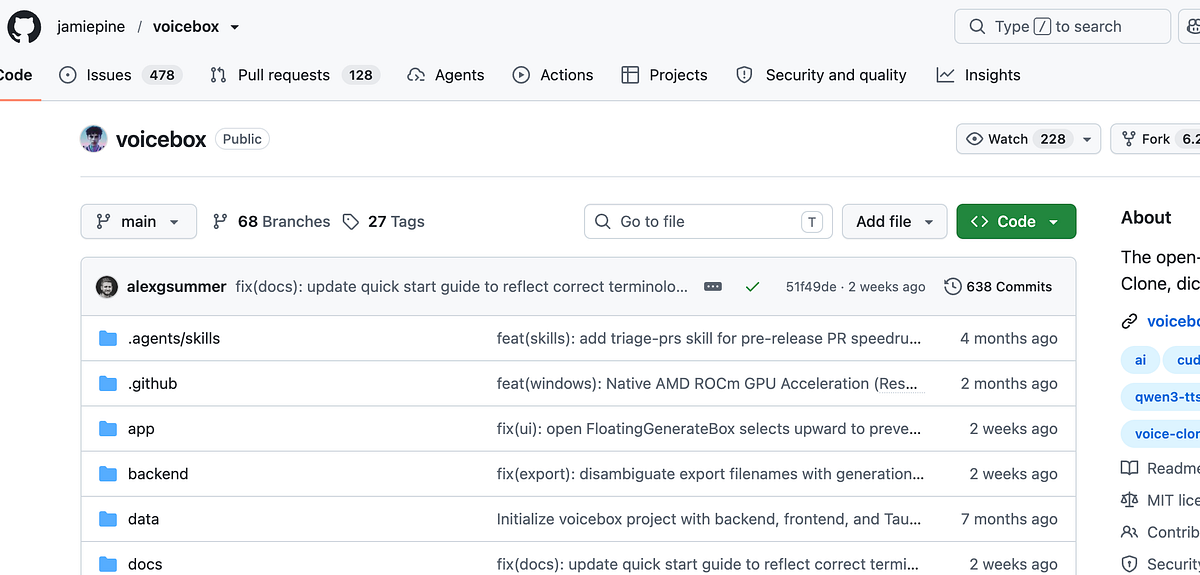Open the .github folder
The height and width of the screenshot is (575, 1200).
152,384
